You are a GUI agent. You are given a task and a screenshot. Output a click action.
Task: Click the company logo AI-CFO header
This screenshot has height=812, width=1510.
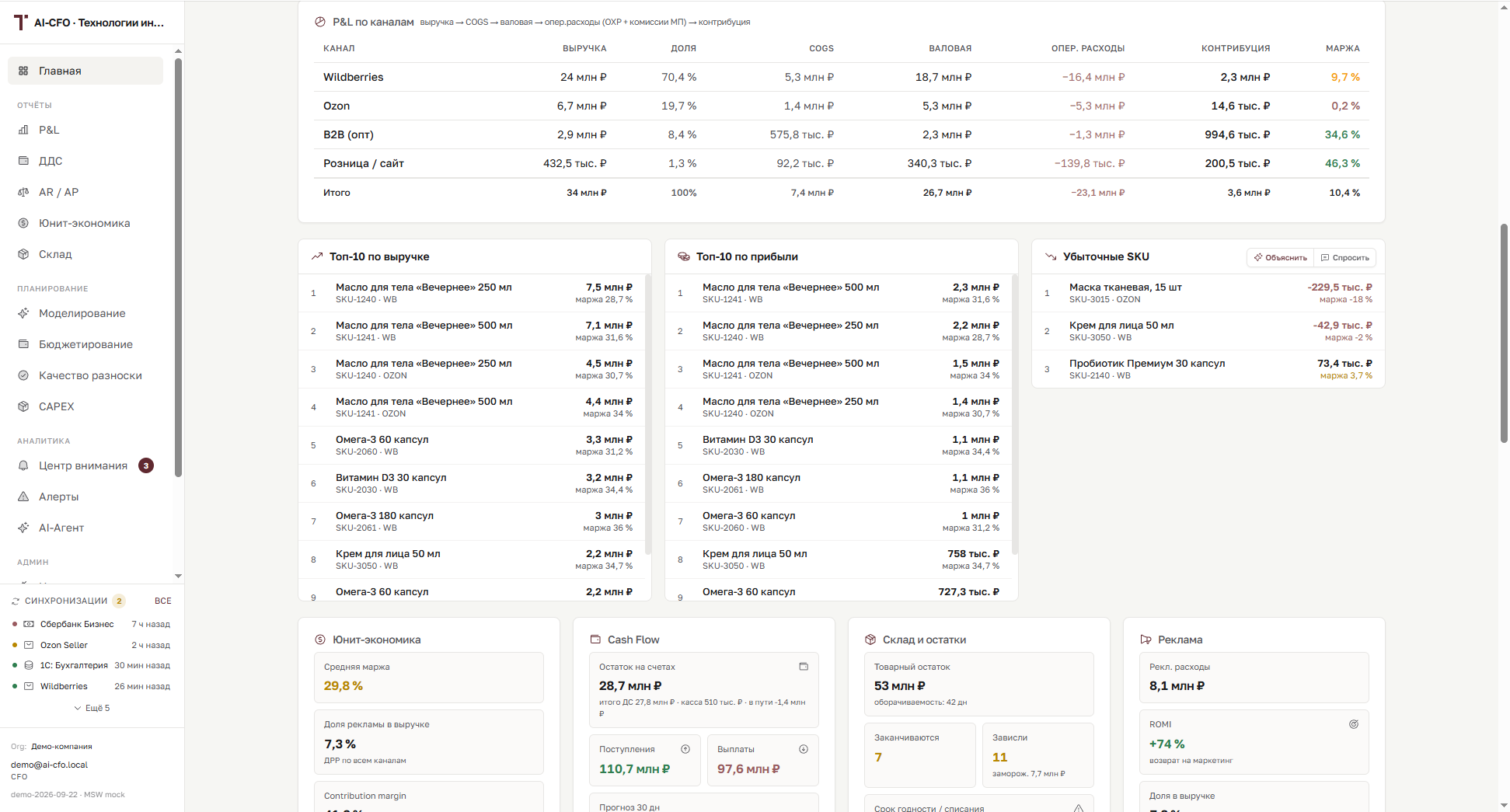[x=89, y=23]
